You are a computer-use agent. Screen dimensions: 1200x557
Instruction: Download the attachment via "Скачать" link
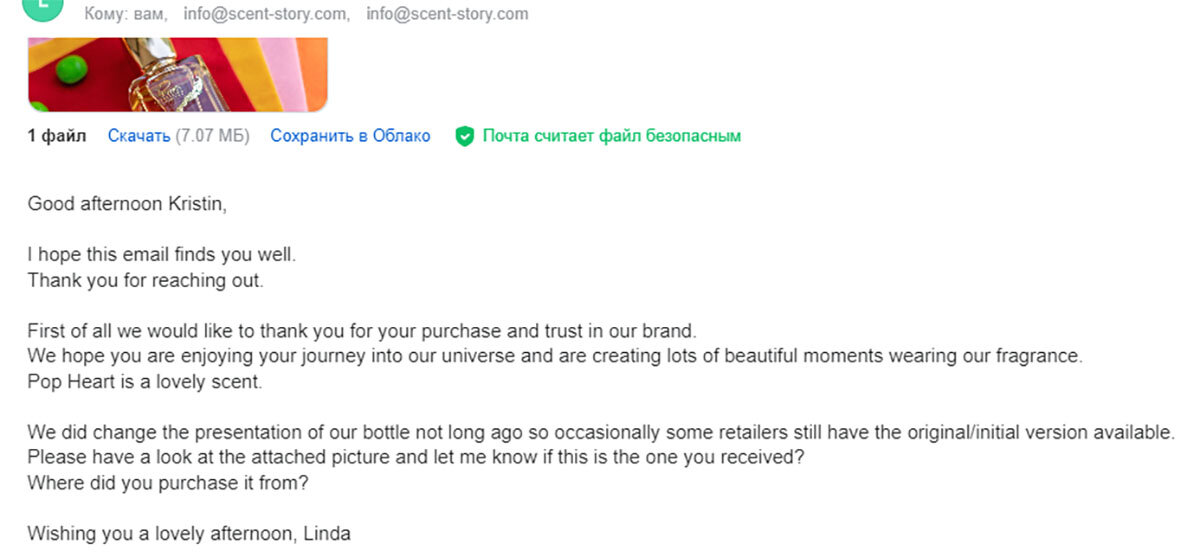139,136
